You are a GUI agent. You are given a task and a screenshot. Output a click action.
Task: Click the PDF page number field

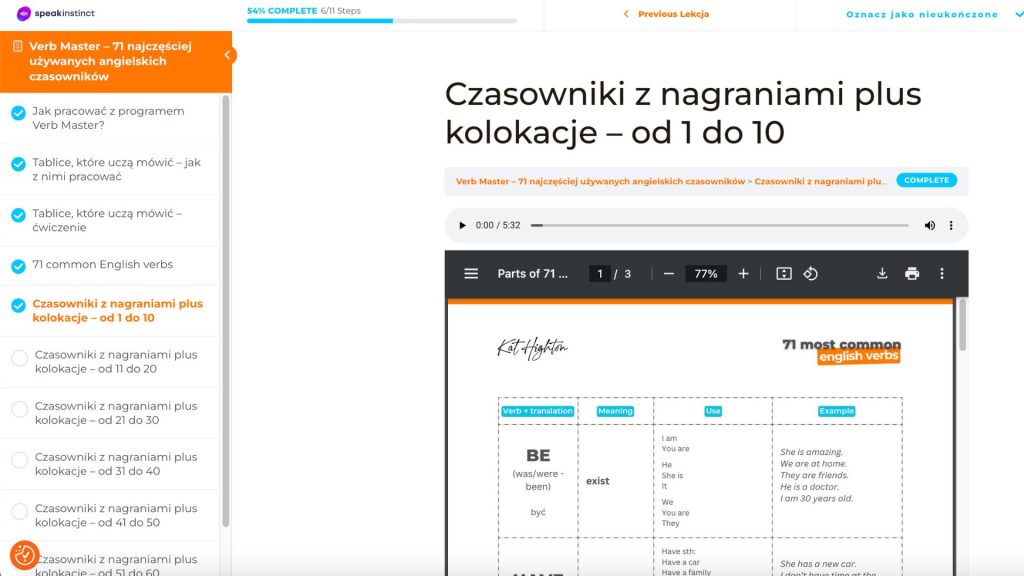click(x=600, y=274)
